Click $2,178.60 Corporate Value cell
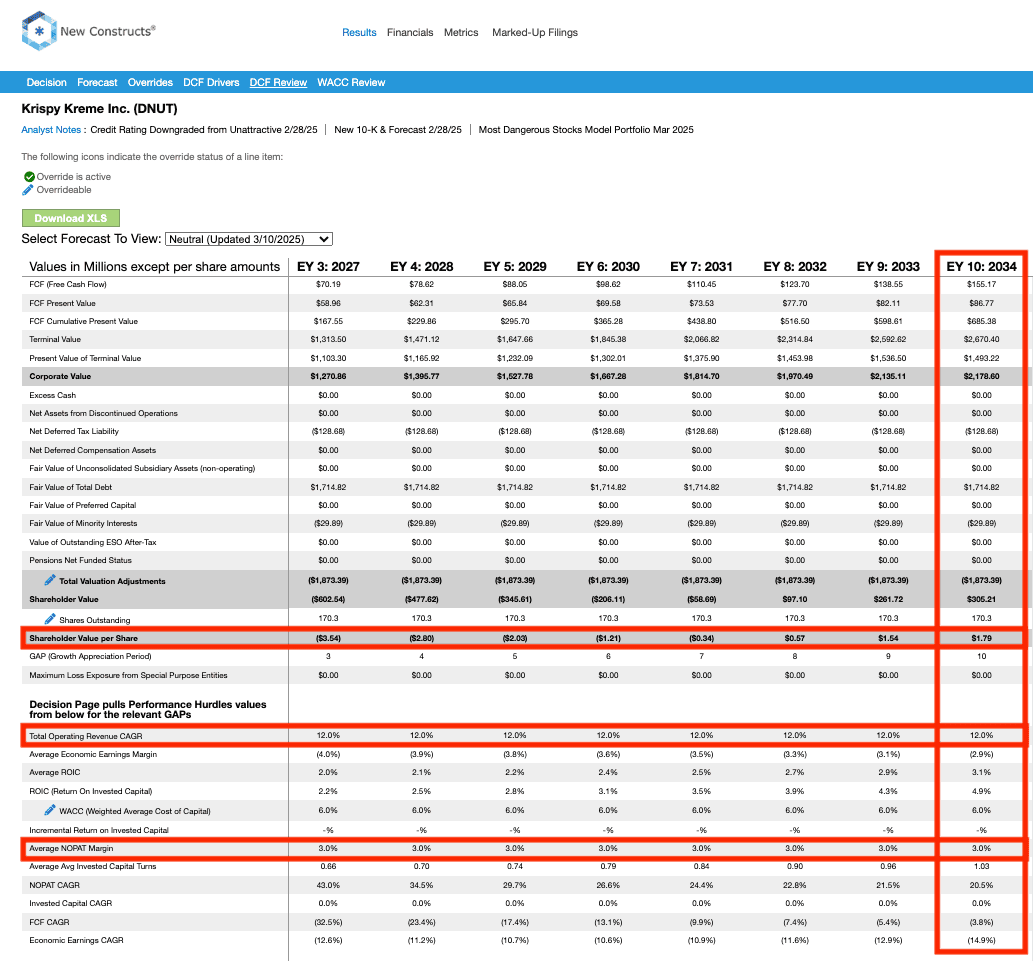1033x961 pixels. tap(981, 376)
